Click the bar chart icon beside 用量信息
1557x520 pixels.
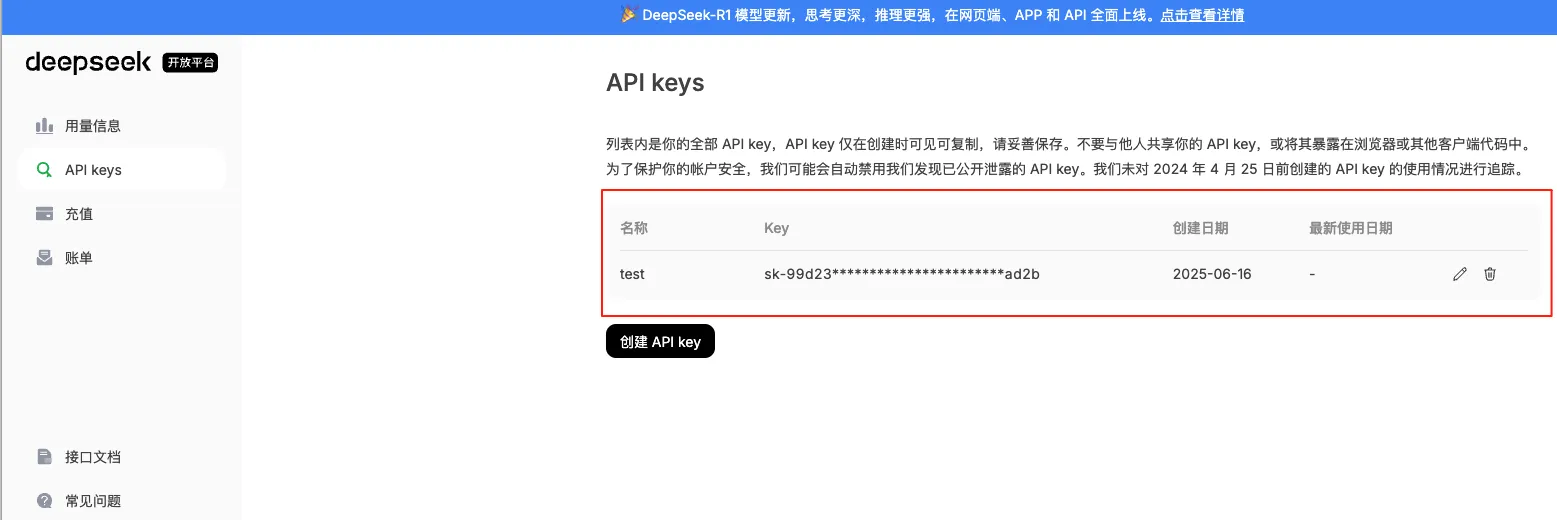tap(44, 126)
